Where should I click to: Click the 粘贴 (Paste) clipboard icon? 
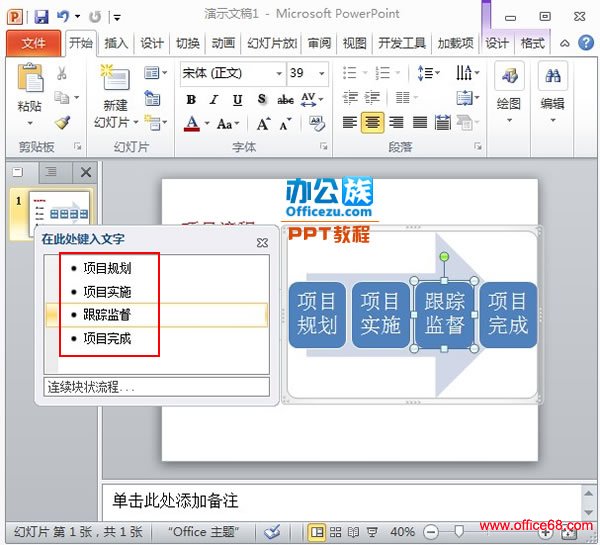coord(30,78)
